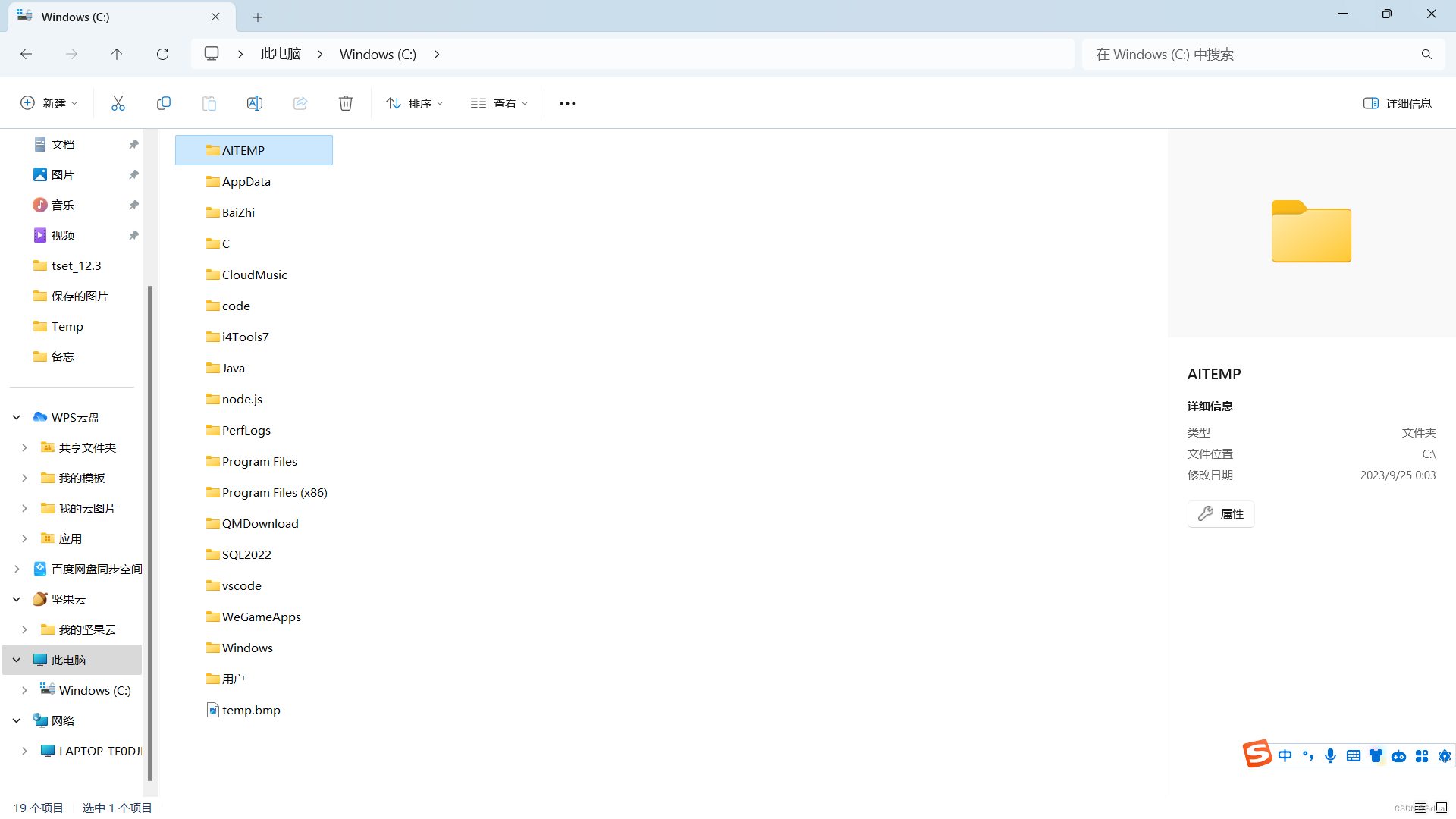Collapse the WPS云盘 tree node
The height and width of the screenshot is (819, 1456).
(17, 417)
